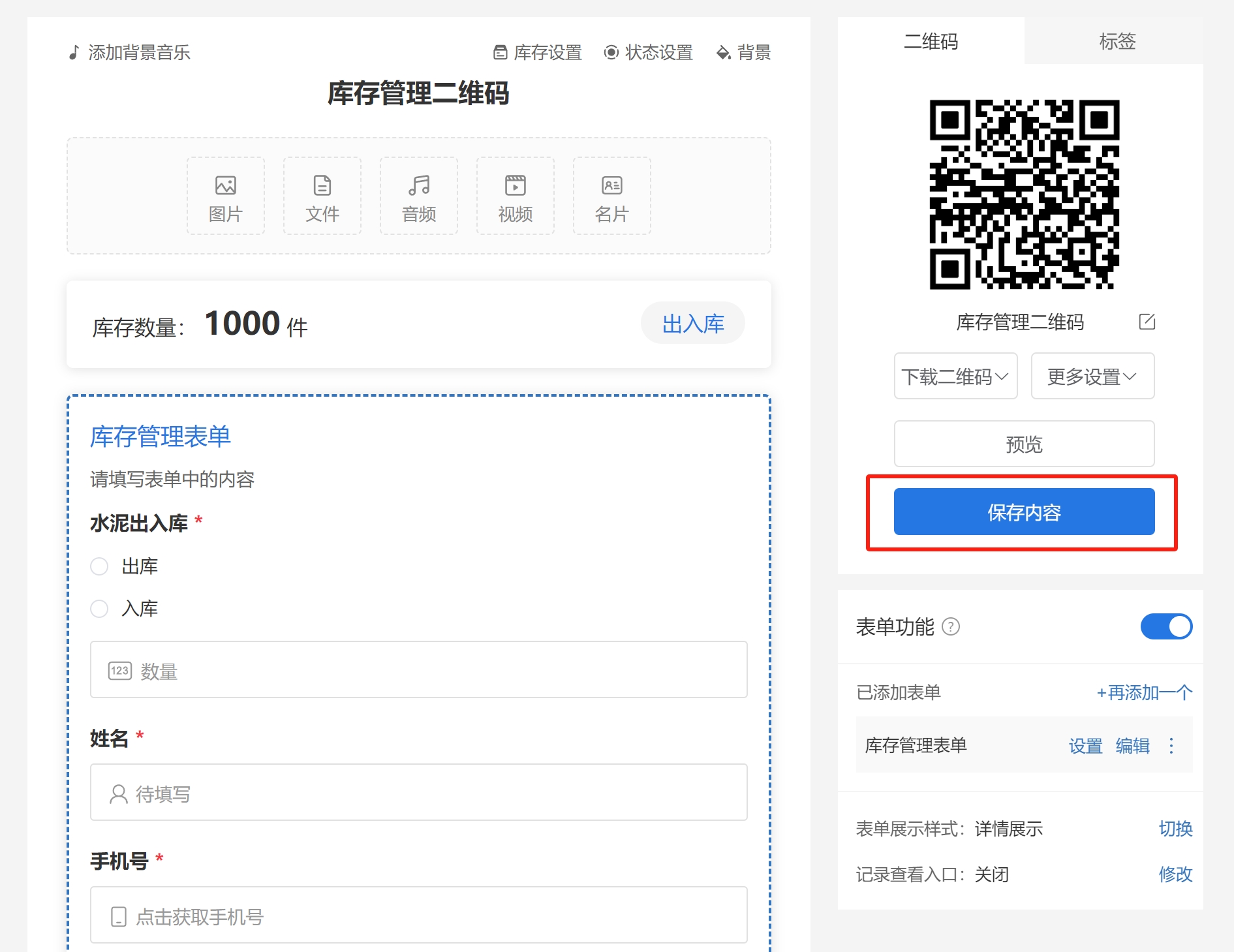Open the 下载二维码 dropdown
Screen dimensions: 1234x952
956,376
